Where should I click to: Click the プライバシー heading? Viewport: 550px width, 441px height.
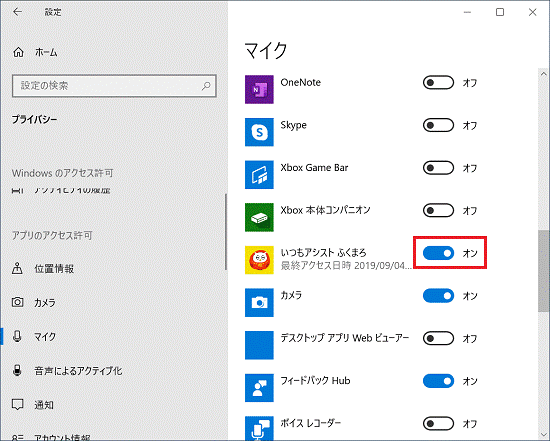pyautogui.click(x=34, y=119)
